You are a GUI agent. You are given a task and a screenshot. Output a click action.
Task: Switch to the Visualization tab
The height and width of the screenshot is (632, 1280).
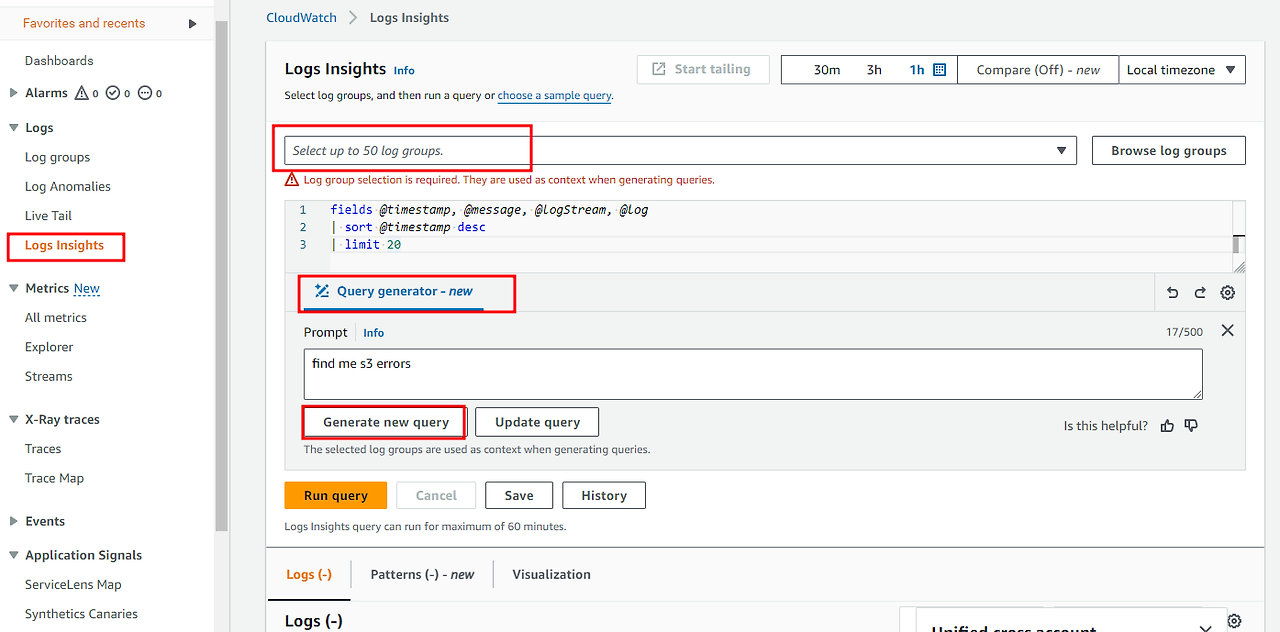551,574
